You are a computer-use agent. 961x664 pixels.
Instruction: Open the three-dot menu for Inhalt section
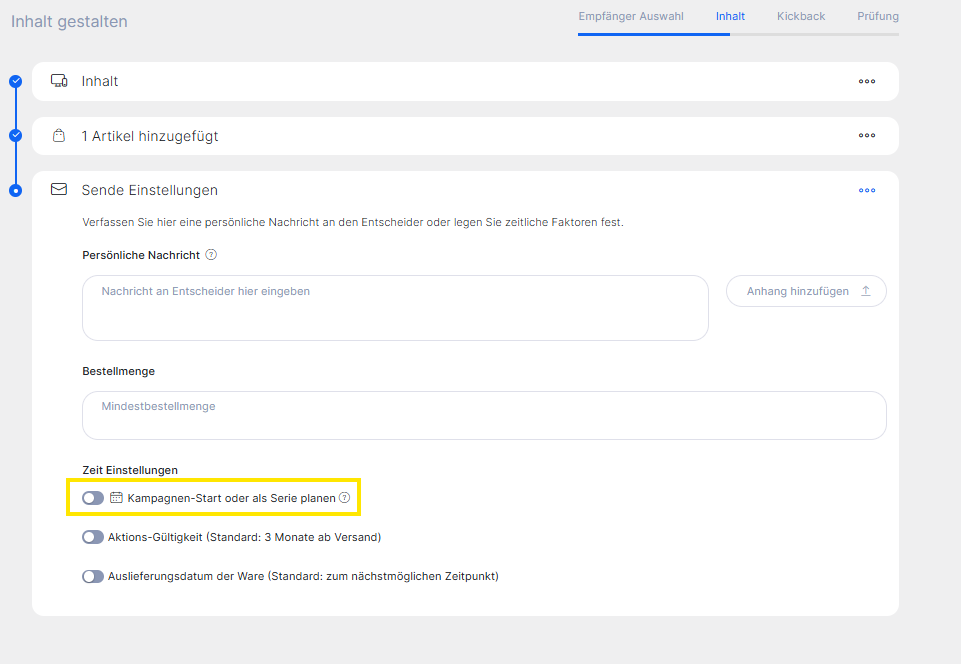pyautogui.click(x=867, y=82)
